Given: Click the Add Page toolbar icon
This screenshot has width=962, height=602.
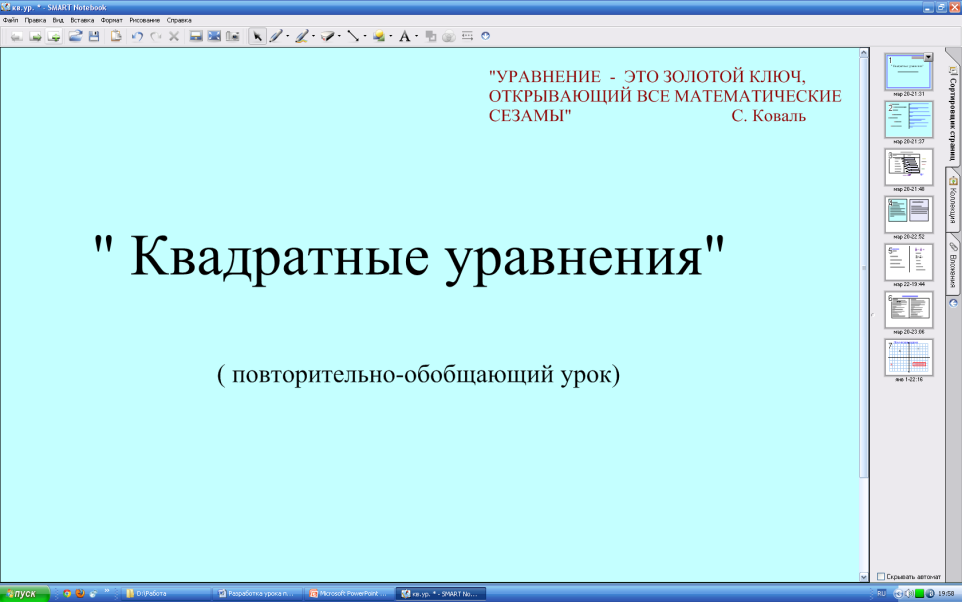Looking at the screenshot, I should 54,36.
